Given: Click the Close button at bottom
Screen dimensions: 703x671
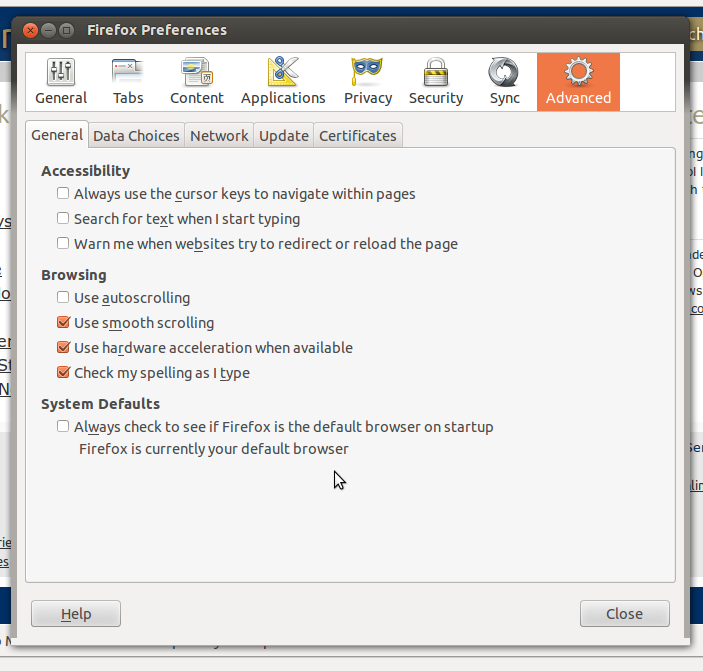Looking at the screenshot, I should [625, 614].
